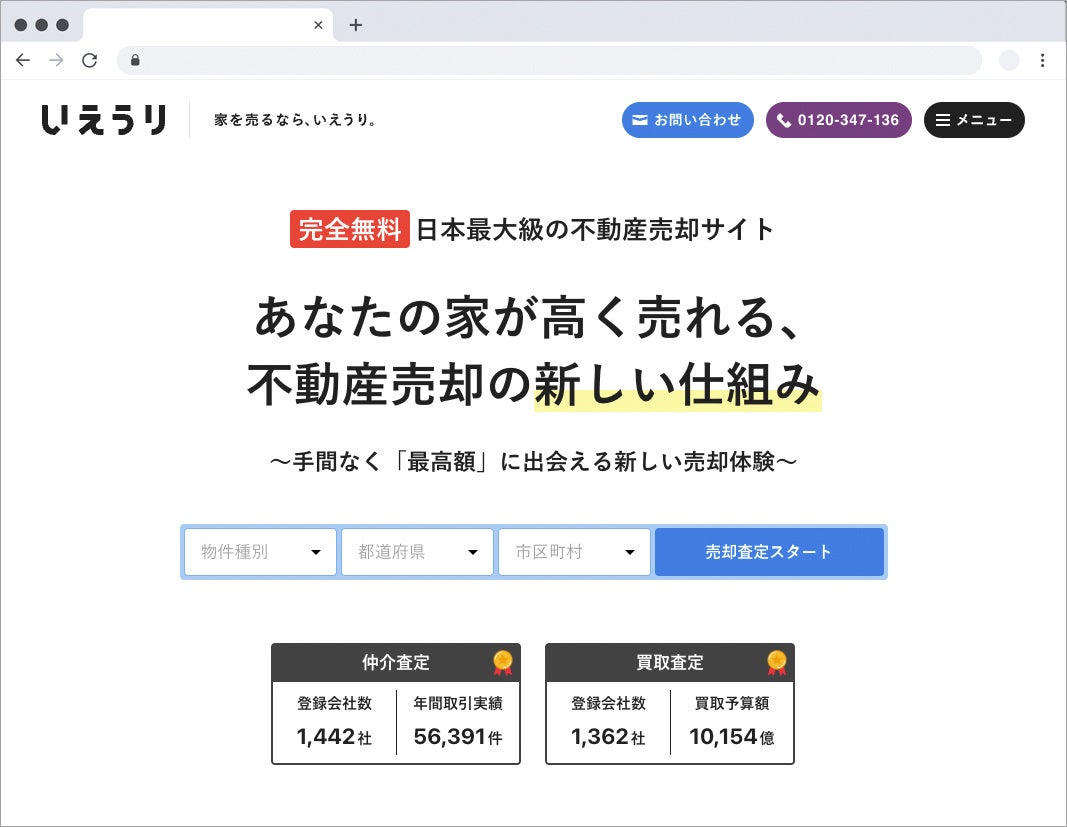
Task: Click the medal icon on 仲介査定 card
Action: (503, 662)
